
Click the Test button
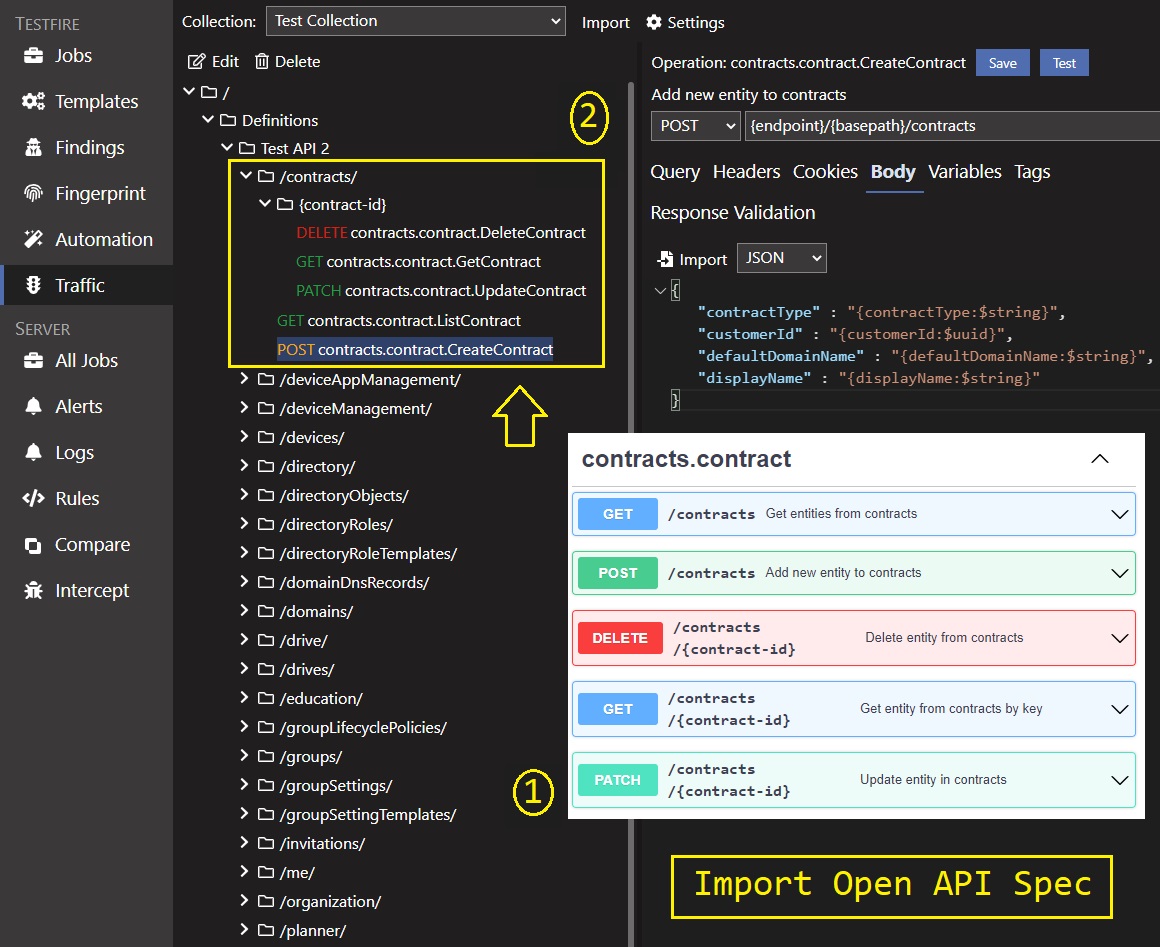1064,63
